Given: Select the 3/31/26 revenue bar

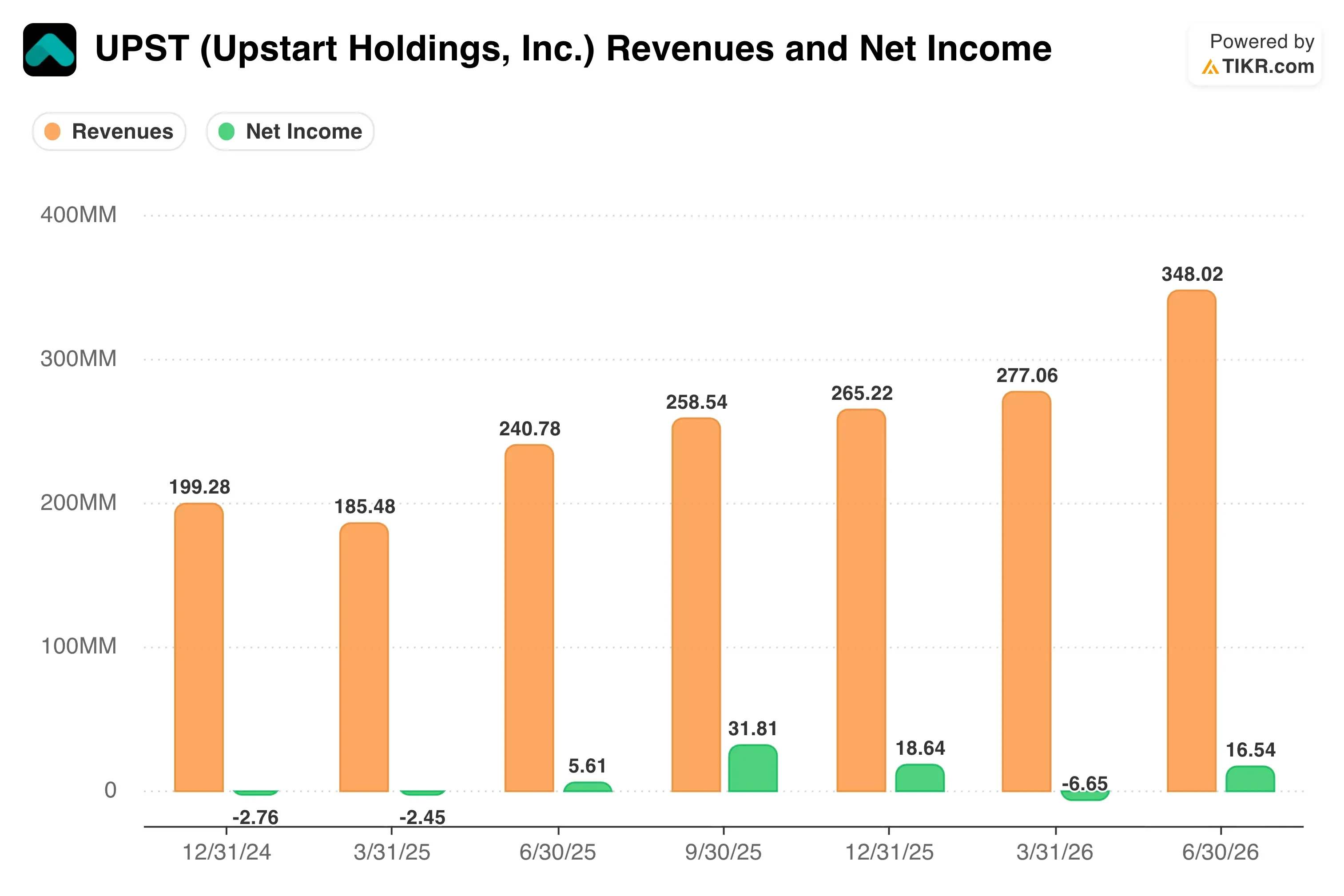Looking at the screenshot, I should pyautogui.click(x=1026, y=591).
